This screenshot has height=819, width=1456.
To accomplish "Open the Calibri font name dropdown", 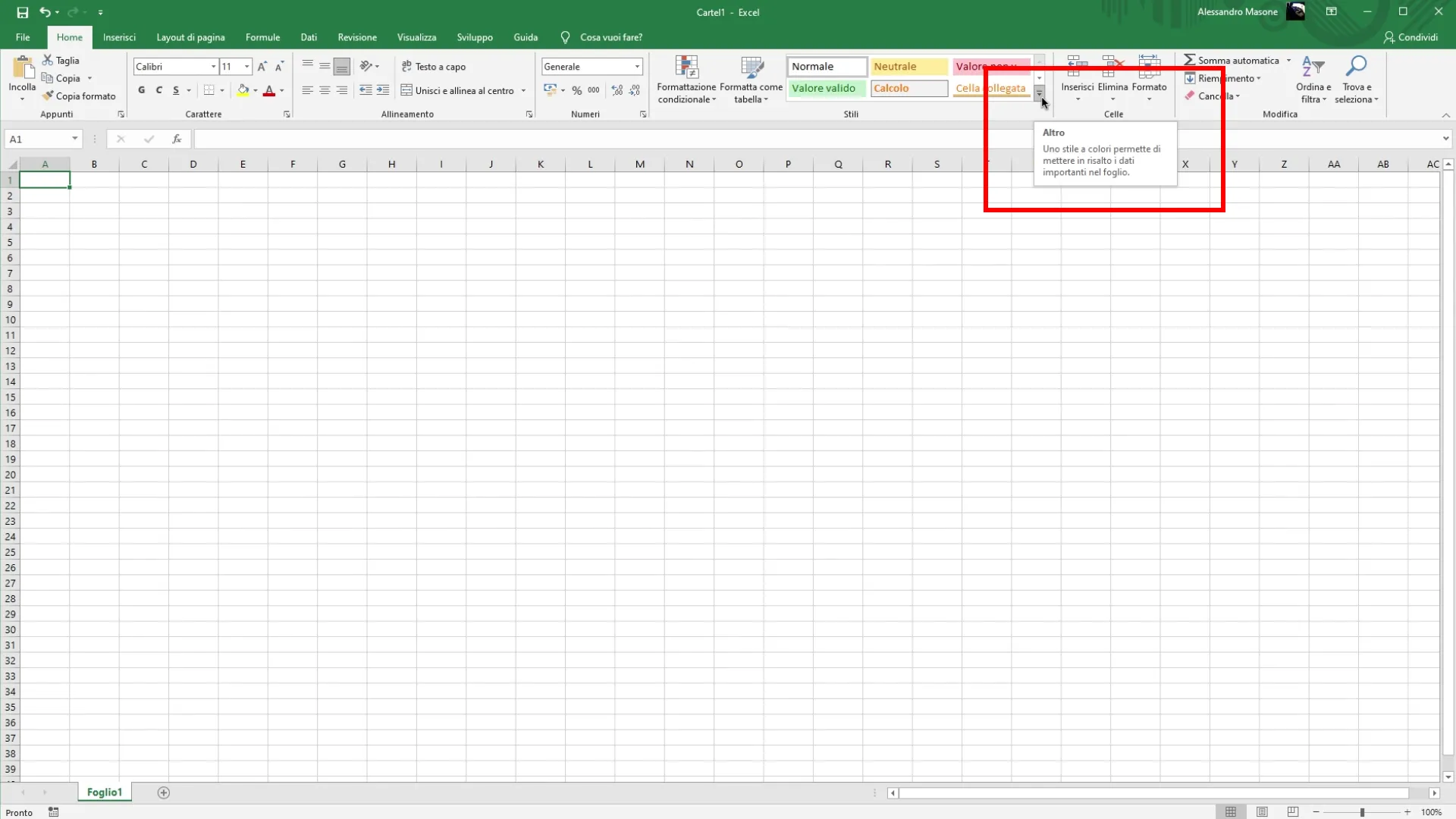I will point(213,67).
